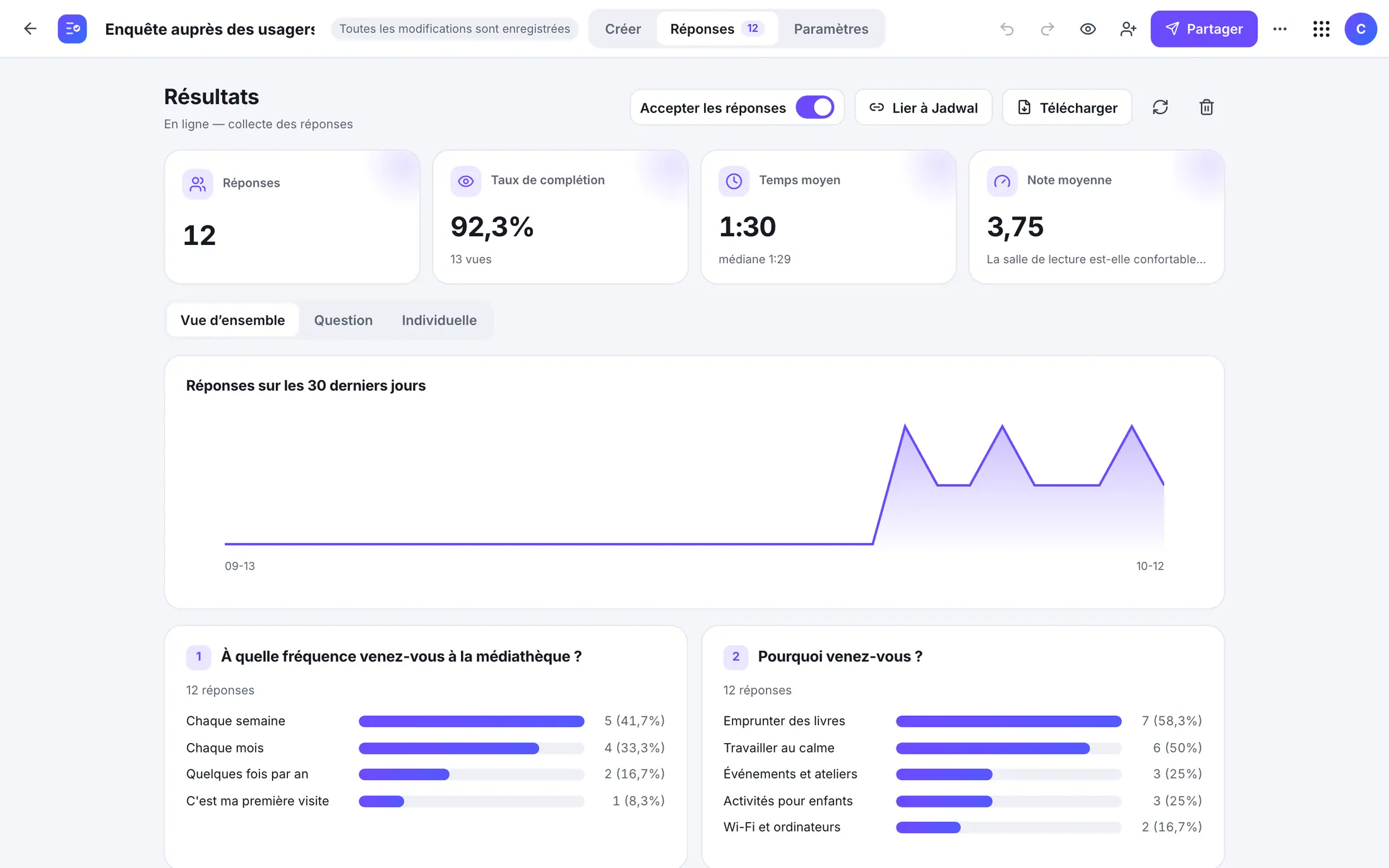Image resolution: width=1389 pixels, height=868 pixels.
Task: Undo the last change
Action: (1007, 29)
